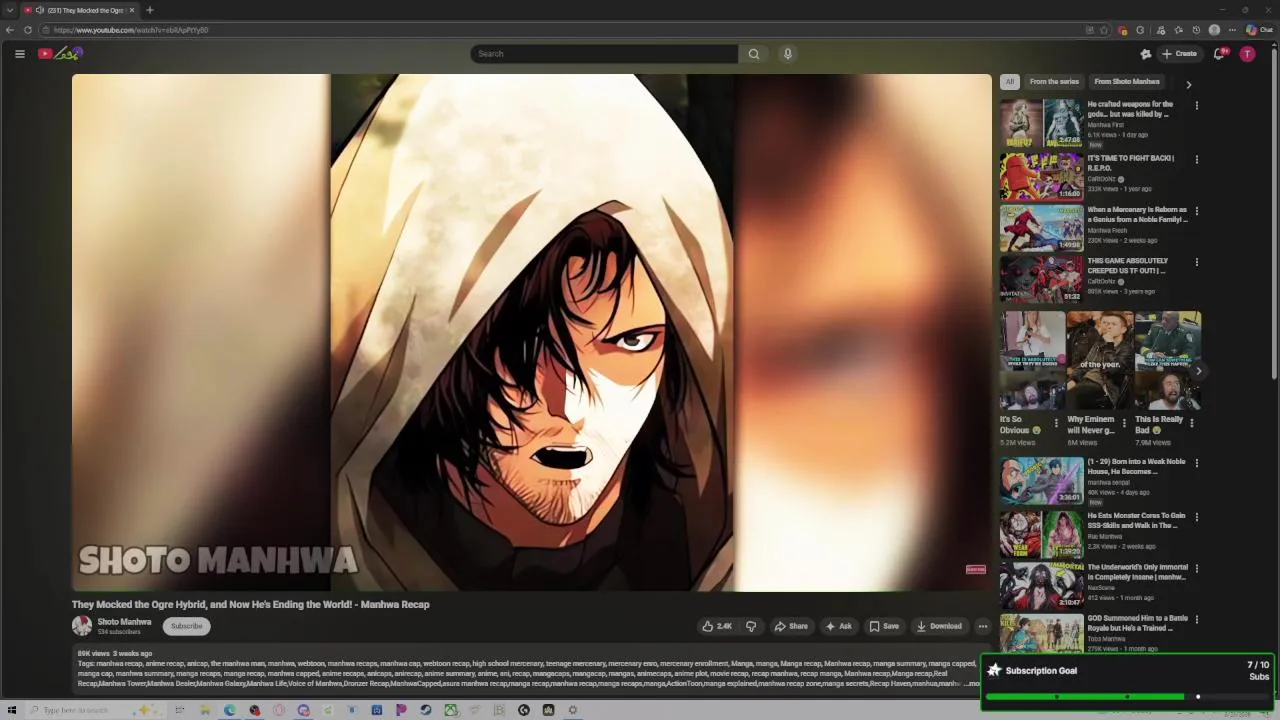Open browser history clock icon

1196,30
